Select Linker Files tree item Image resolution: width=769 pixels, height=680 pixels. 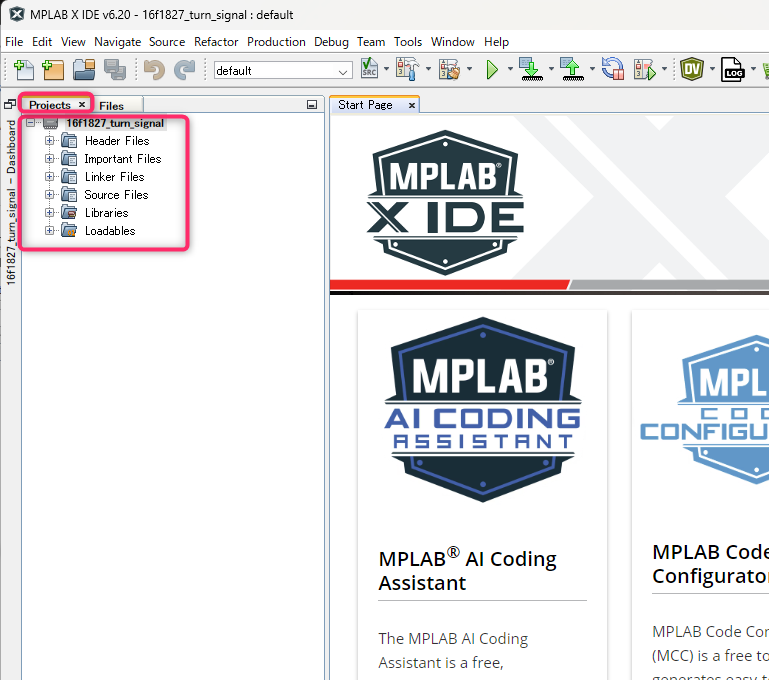pyautogui.click(x=115, y=176)
